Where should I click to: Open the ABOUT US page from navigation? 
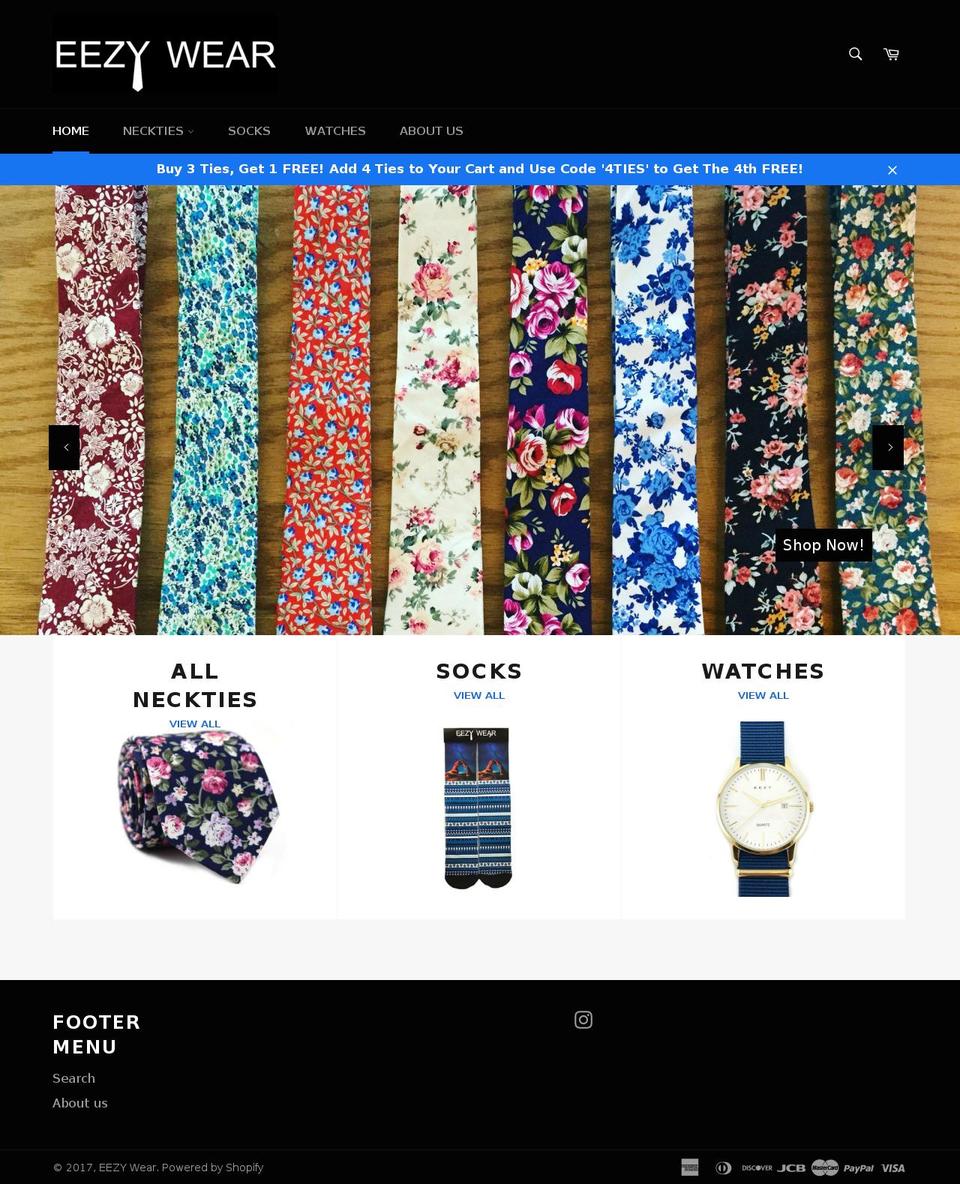[431, 131]
